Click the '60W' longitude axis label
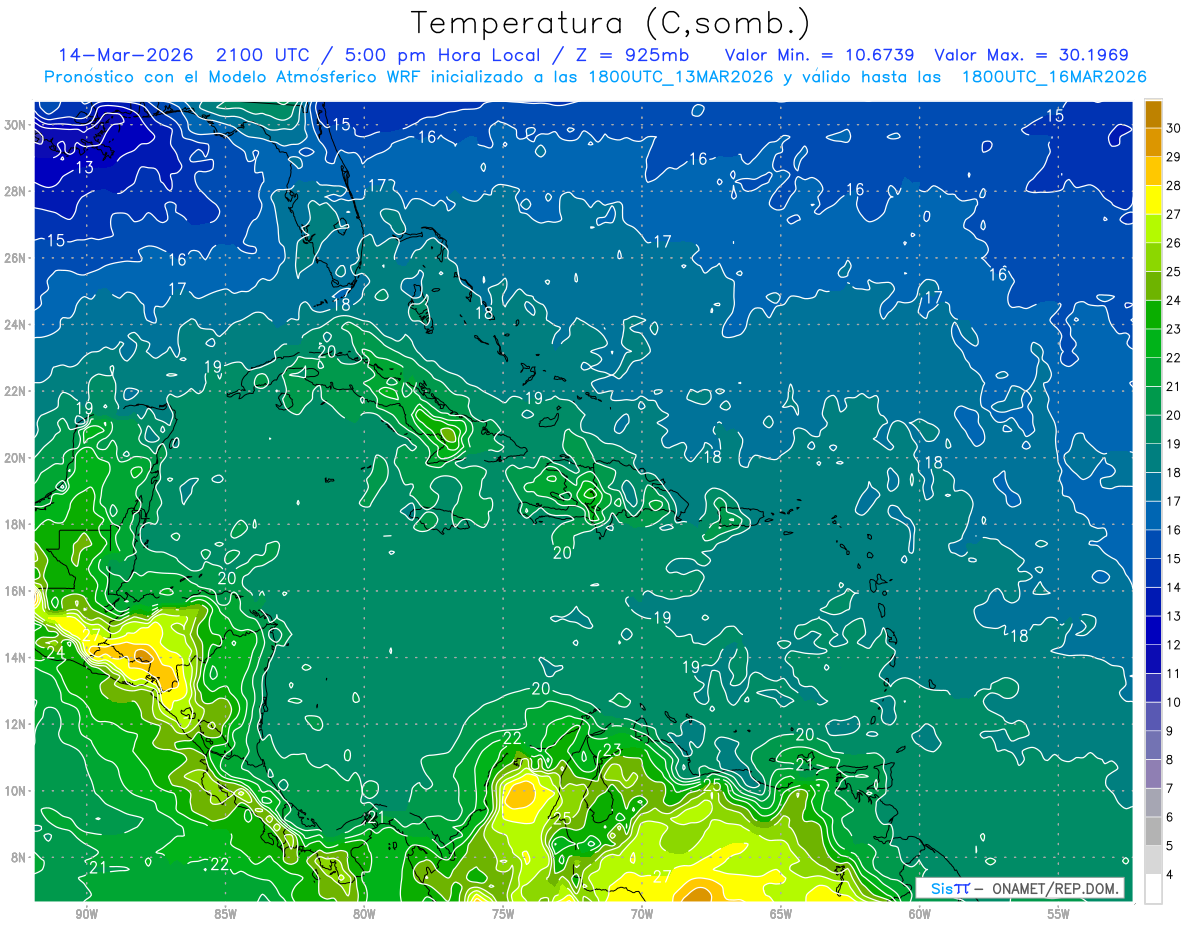This screenshot has width=1200, height=927. pyautogui.click(x=920, y=914)
